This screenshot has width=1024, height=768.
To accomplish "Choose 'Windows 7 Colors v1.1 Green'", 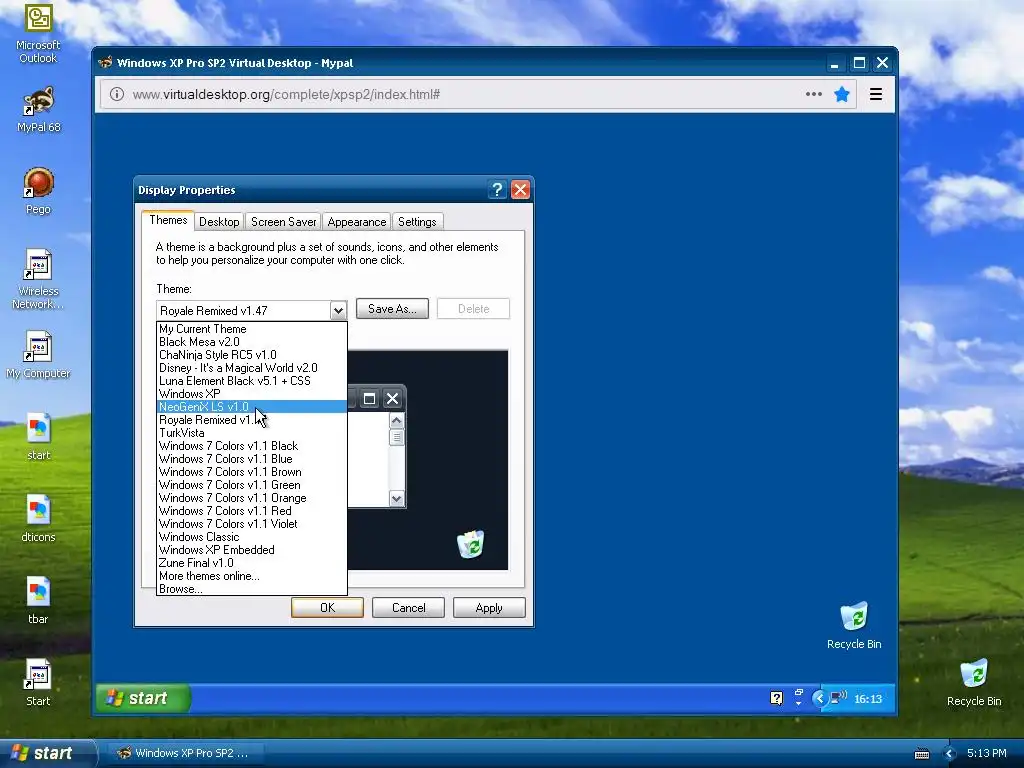I will tap(251, 485).
